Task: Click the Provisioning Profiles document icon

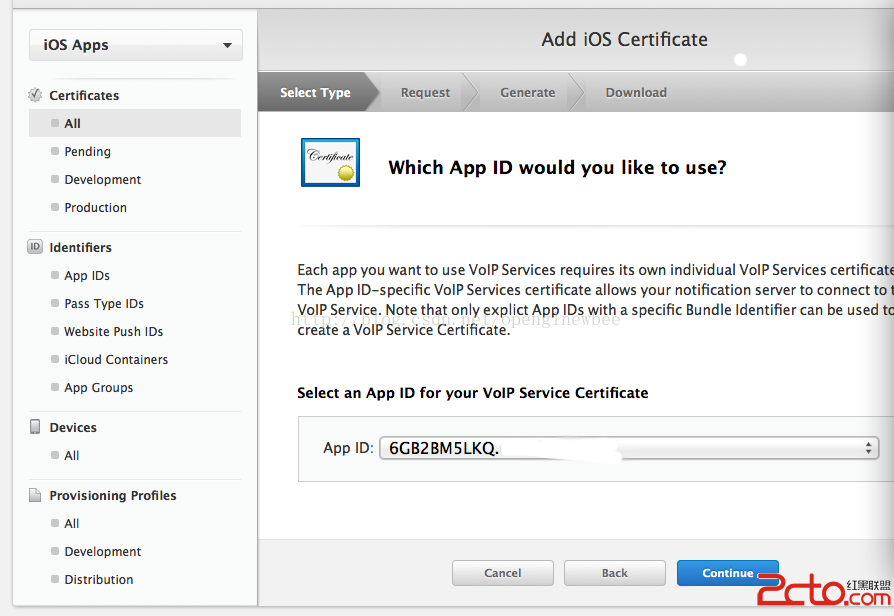Action: (35, 495)
